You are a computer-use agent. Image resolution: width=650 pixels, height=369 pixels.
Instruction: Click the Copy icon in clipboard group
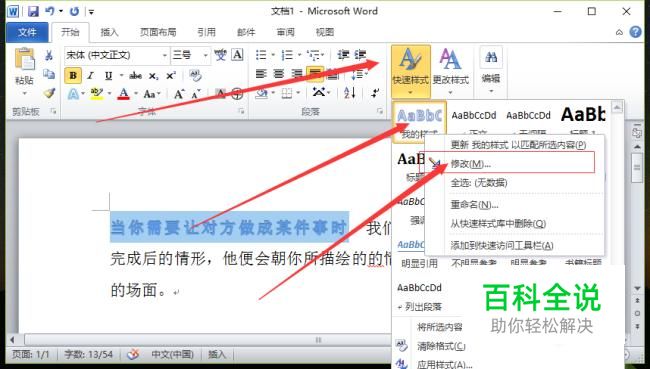coord(49,74)
